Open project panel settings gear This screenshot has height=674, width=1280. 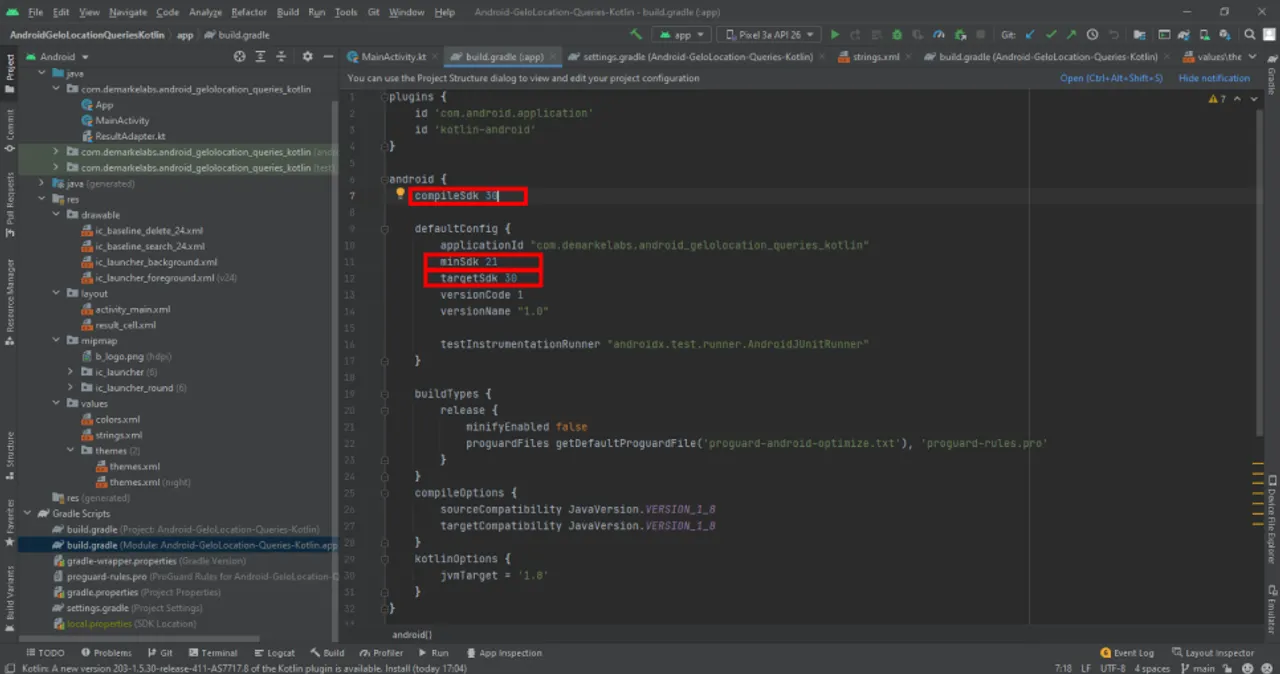[307, 57]
